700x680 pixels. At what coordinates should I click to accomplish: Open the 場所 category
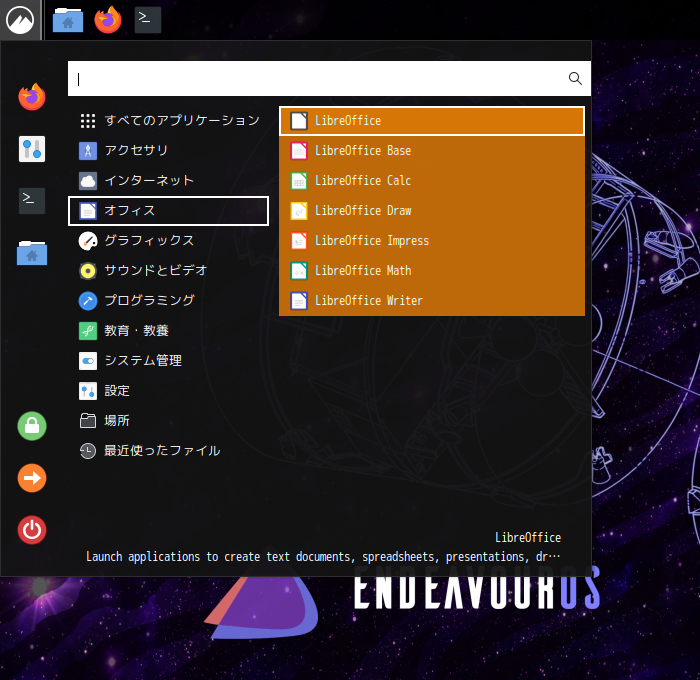pyautogui.click(x=168, y=421)
